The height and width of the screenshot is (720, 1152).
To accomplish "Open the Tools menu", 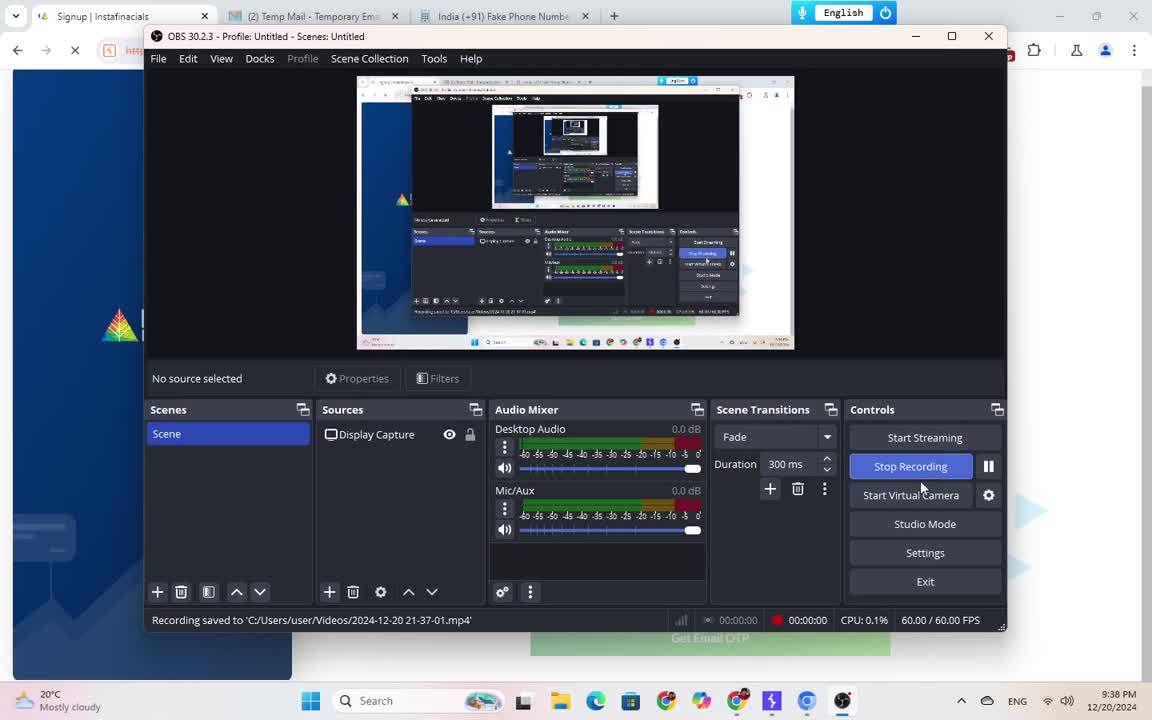I will click(x=434, y=59).
